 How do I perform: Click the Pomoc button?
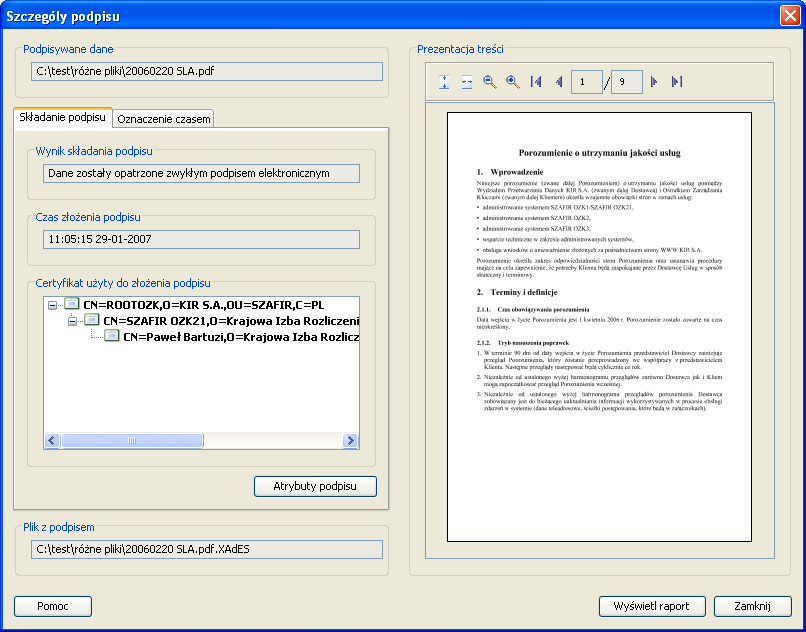pos(53,606)
